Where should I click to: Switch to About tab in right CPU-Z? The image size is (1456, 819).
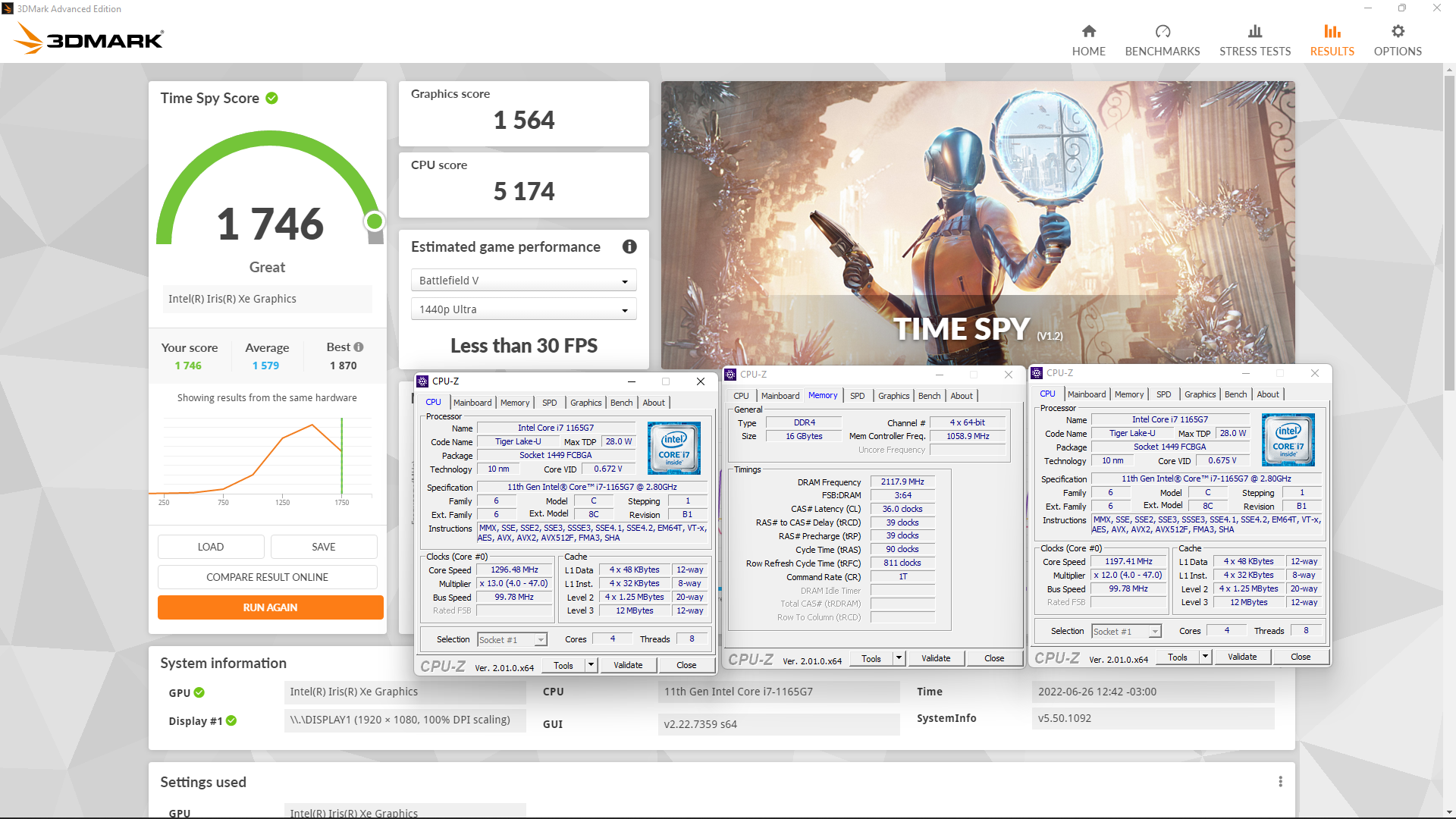1268,394
